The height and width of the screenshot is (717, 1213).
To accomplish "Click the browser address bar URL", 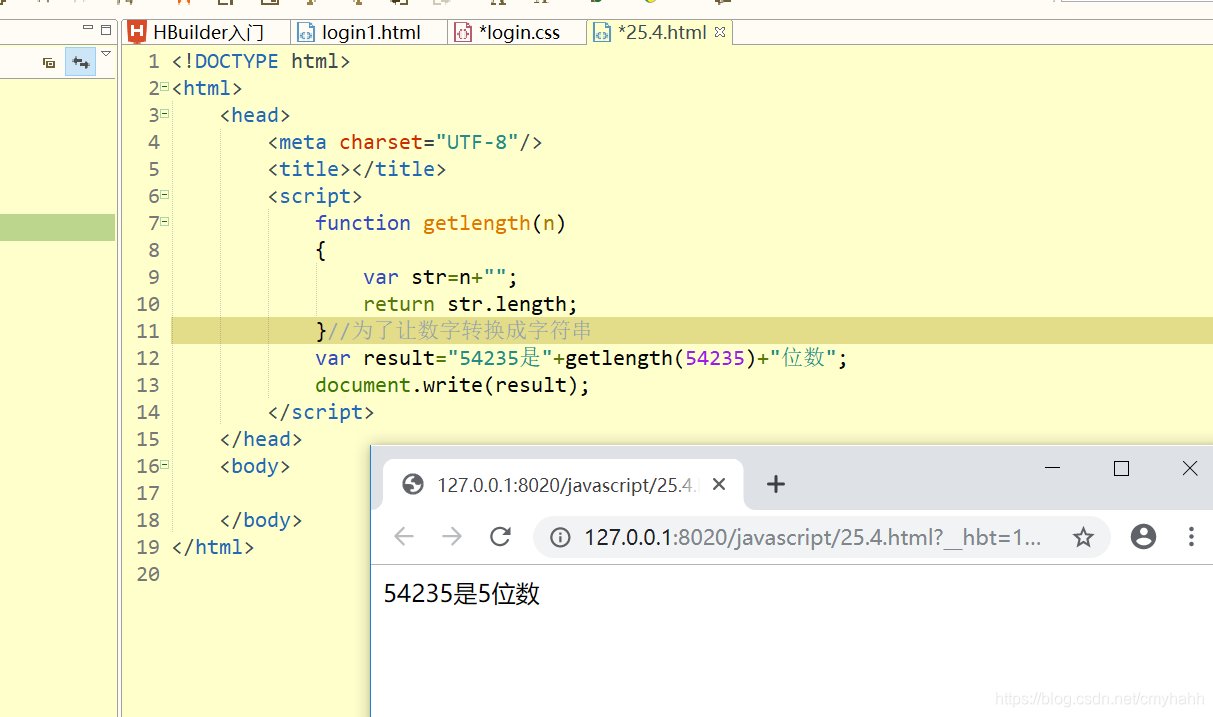I will [812, 538].
